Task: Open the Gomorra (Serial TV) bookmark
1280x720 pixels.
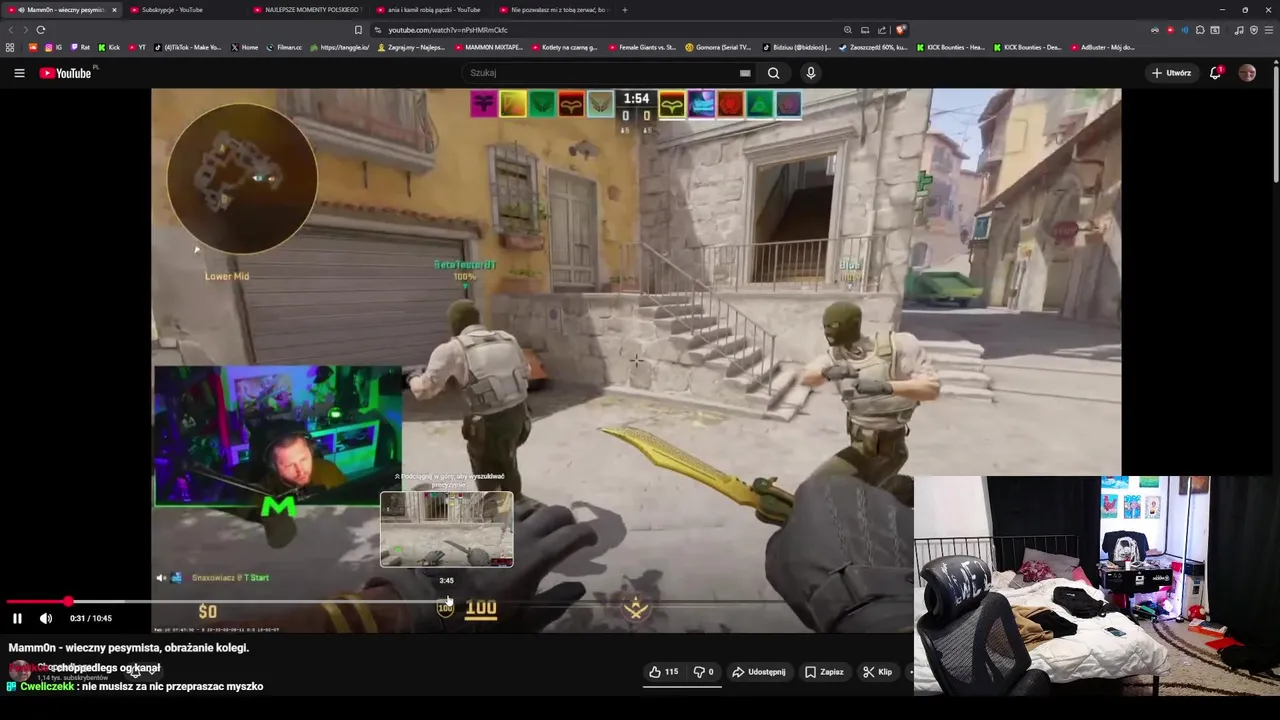Action: (x=720, y=47)
